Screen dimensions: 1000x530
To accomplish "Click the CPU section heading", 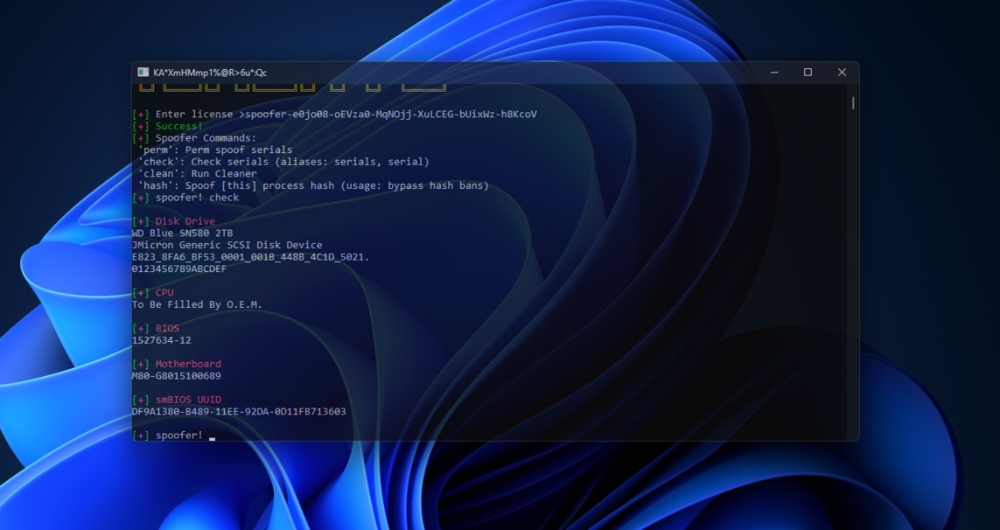I will click(x=164, y=293).
